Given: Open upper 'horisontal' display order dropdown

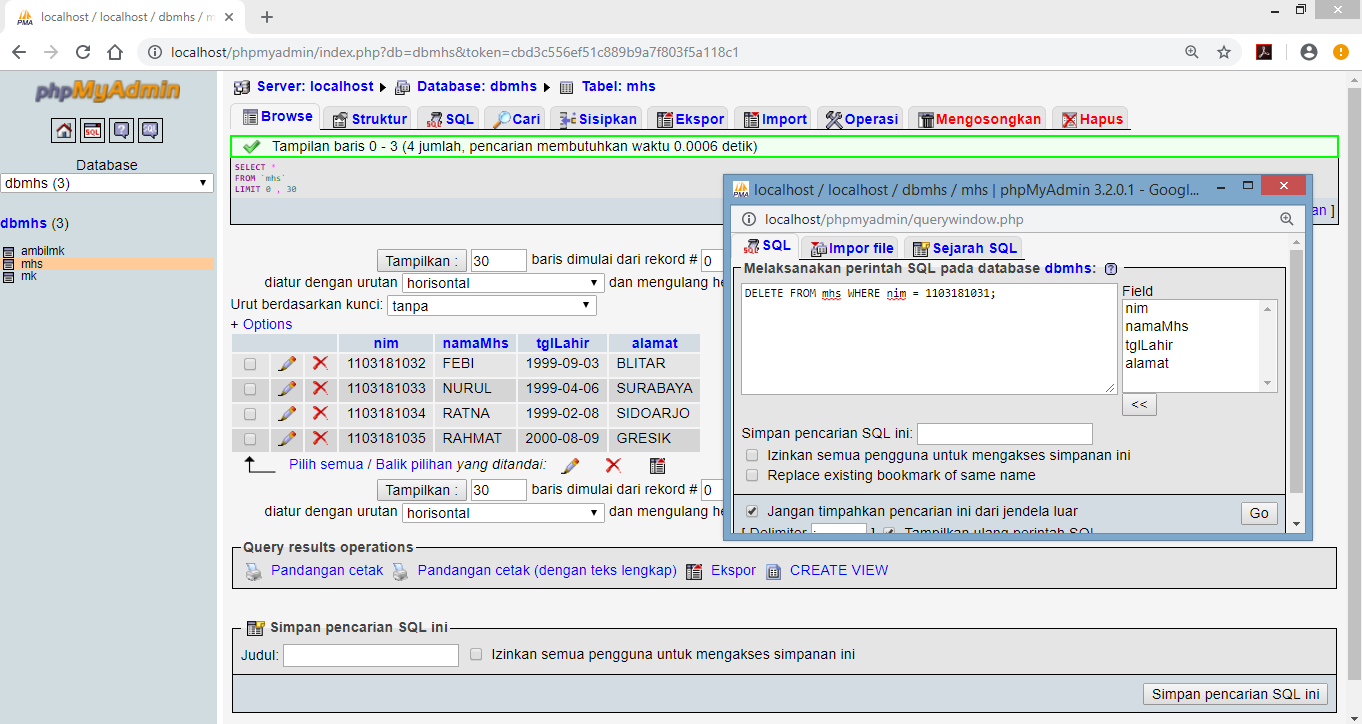Looking at the screenshot, I should [x=503, y=283].
